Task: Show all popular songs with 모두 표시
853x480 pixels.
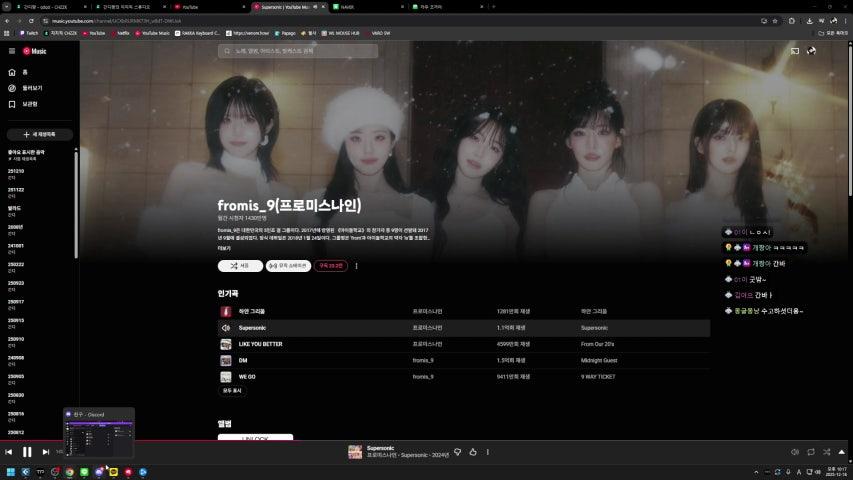Action: (x=232, y=391)
